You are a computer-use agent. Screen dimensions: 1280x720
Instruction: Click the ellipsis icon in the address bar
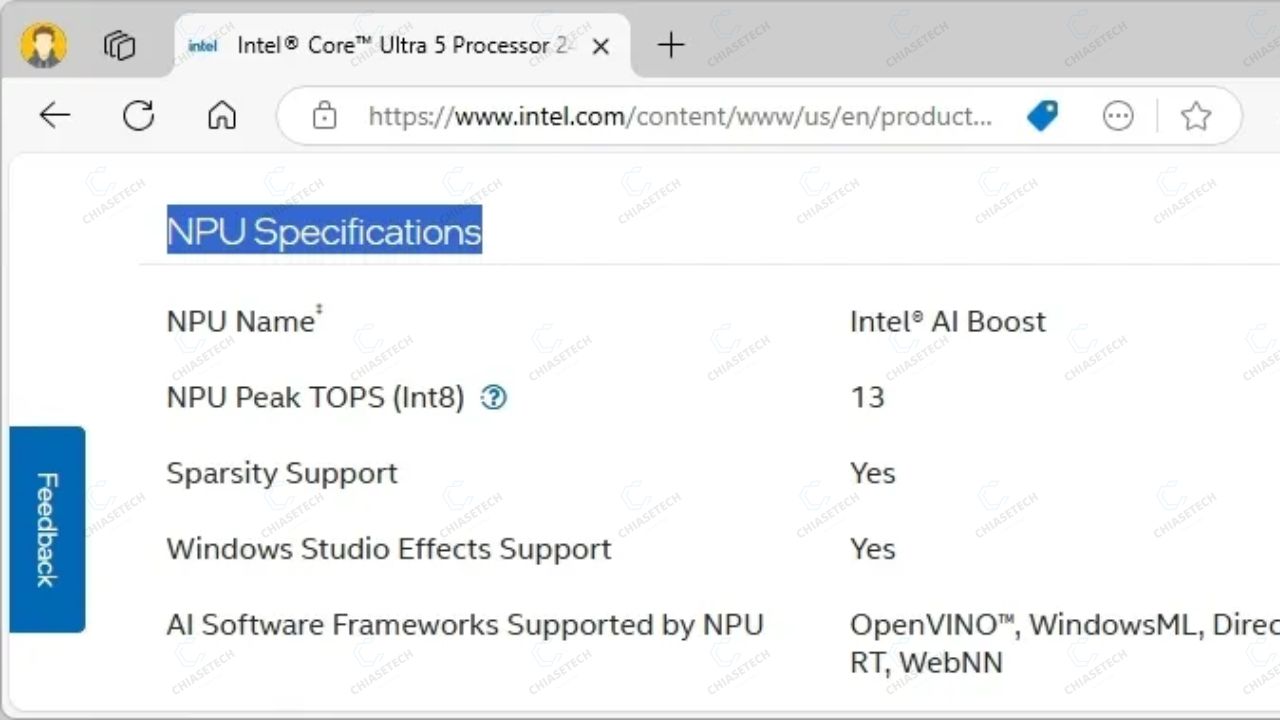click(x=1118, y=116)
